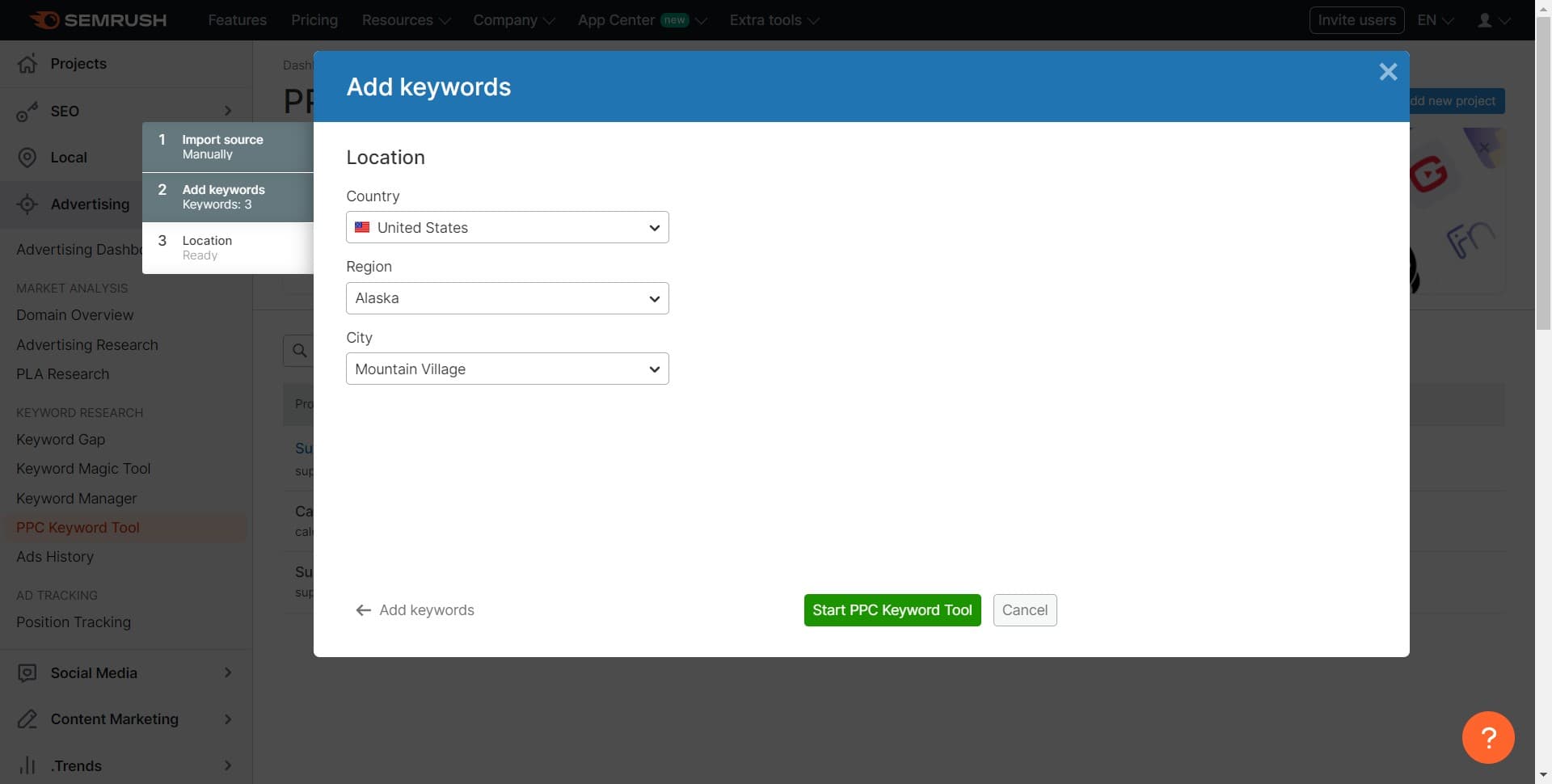Cancel the Add keywords dialog
Image resolution: width=1552 pixels, height=784 pixels.
point(1024,610)
